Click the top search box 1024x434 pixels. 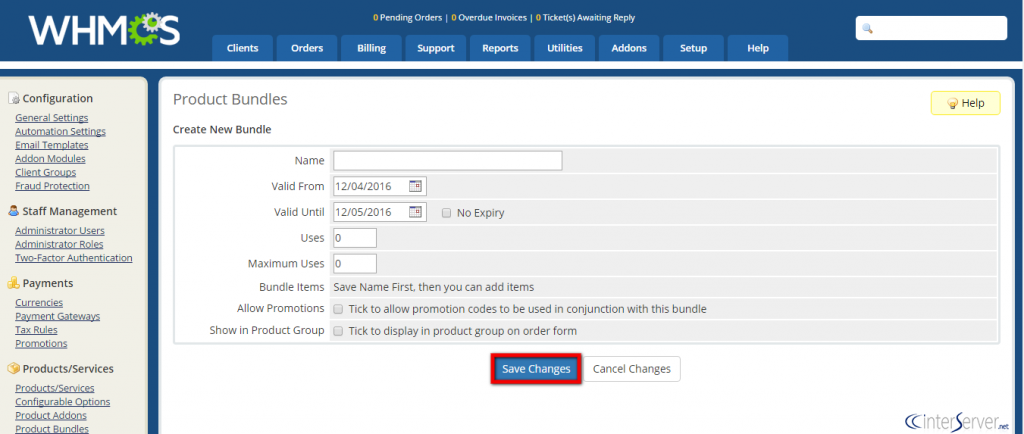coord(931,29)
